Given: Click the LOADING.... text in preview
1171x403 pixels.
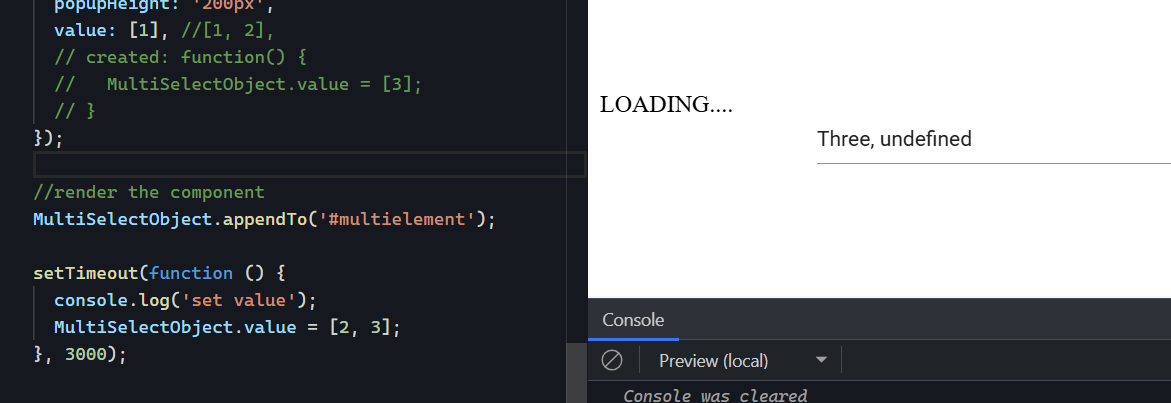Looking at the screenshot, I should click(x=666, y=104).
